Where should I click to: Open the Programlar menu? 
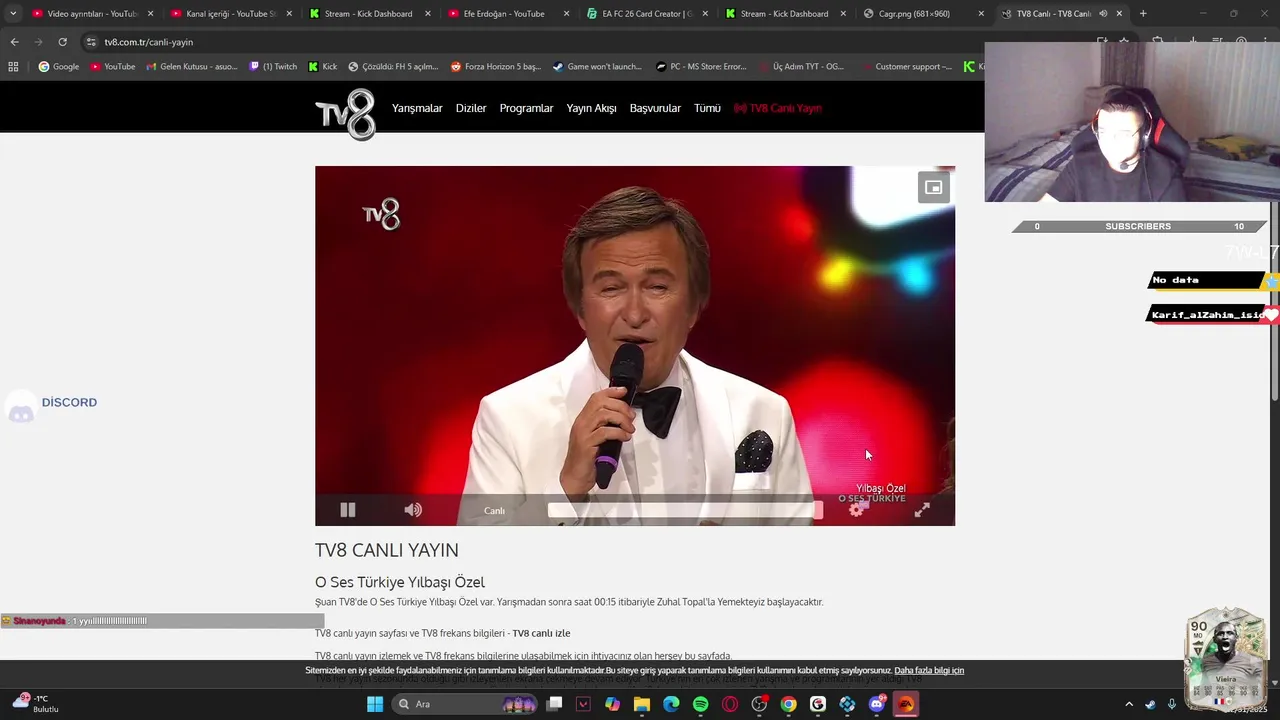tap(526, 108)
